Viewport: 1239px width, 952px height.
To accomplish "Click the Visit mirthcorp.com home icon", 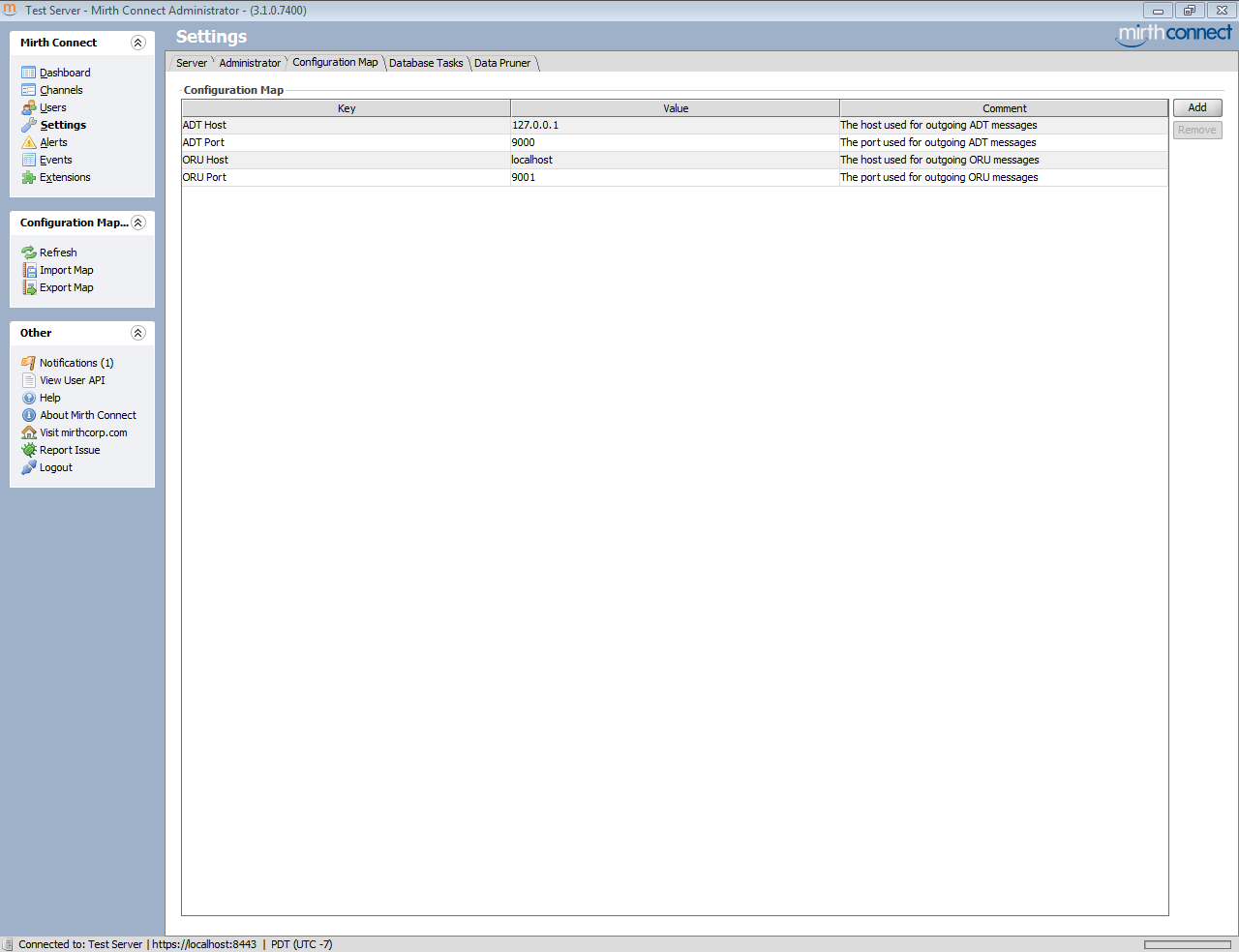I will (29, 432).
